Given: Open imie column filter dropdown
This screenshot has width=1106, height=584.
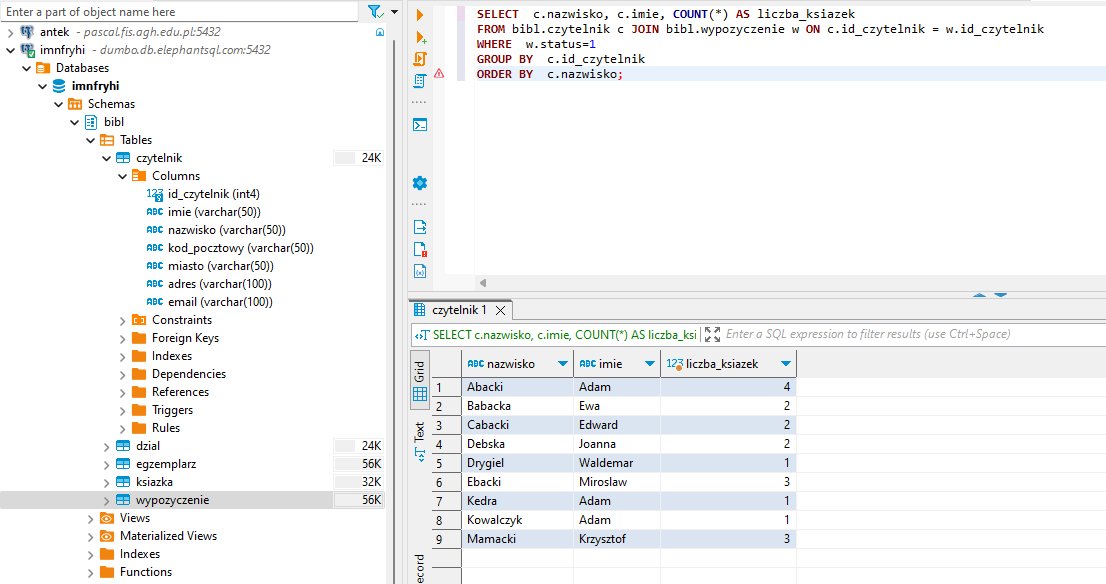Looking at the screenshot, I should [x=650, y=364].
